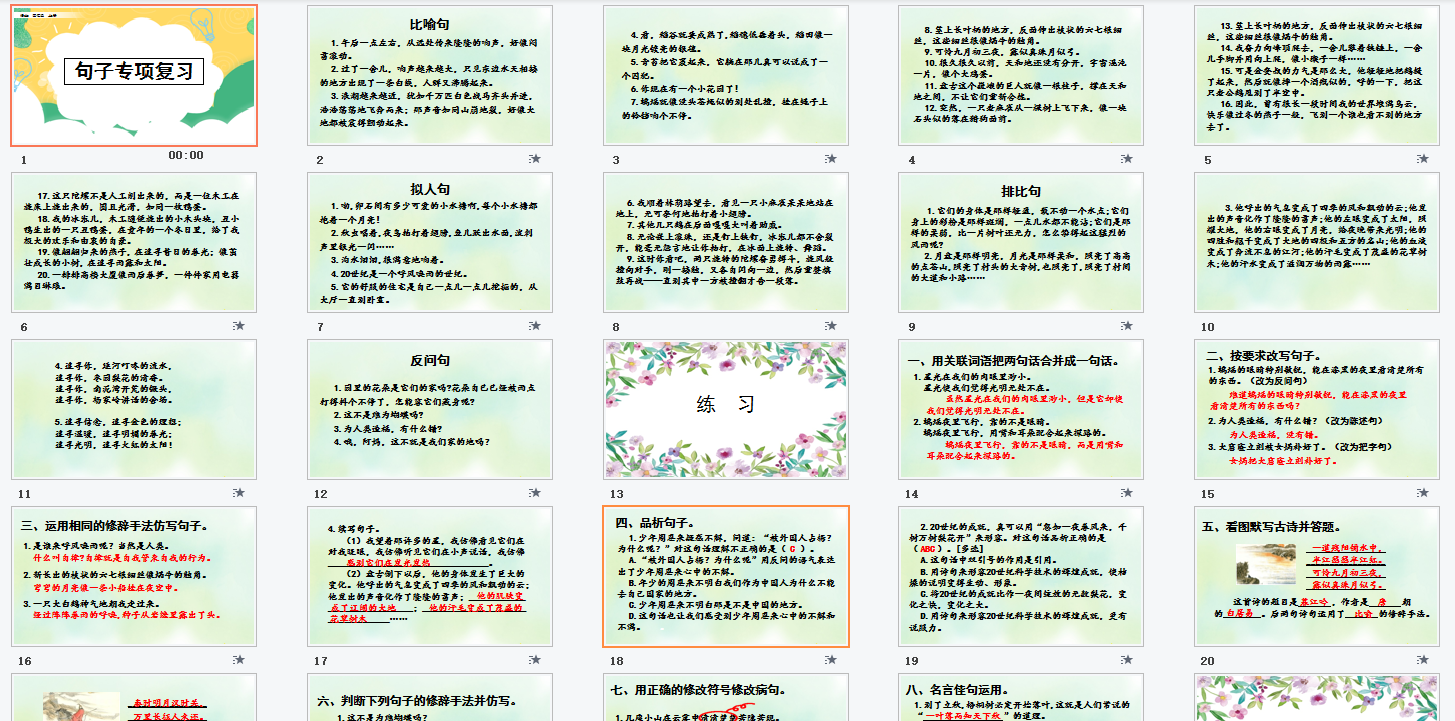Select slide 9 titled 排比句
Viewport: 1455px width, 721px height.
point(1022,242)
